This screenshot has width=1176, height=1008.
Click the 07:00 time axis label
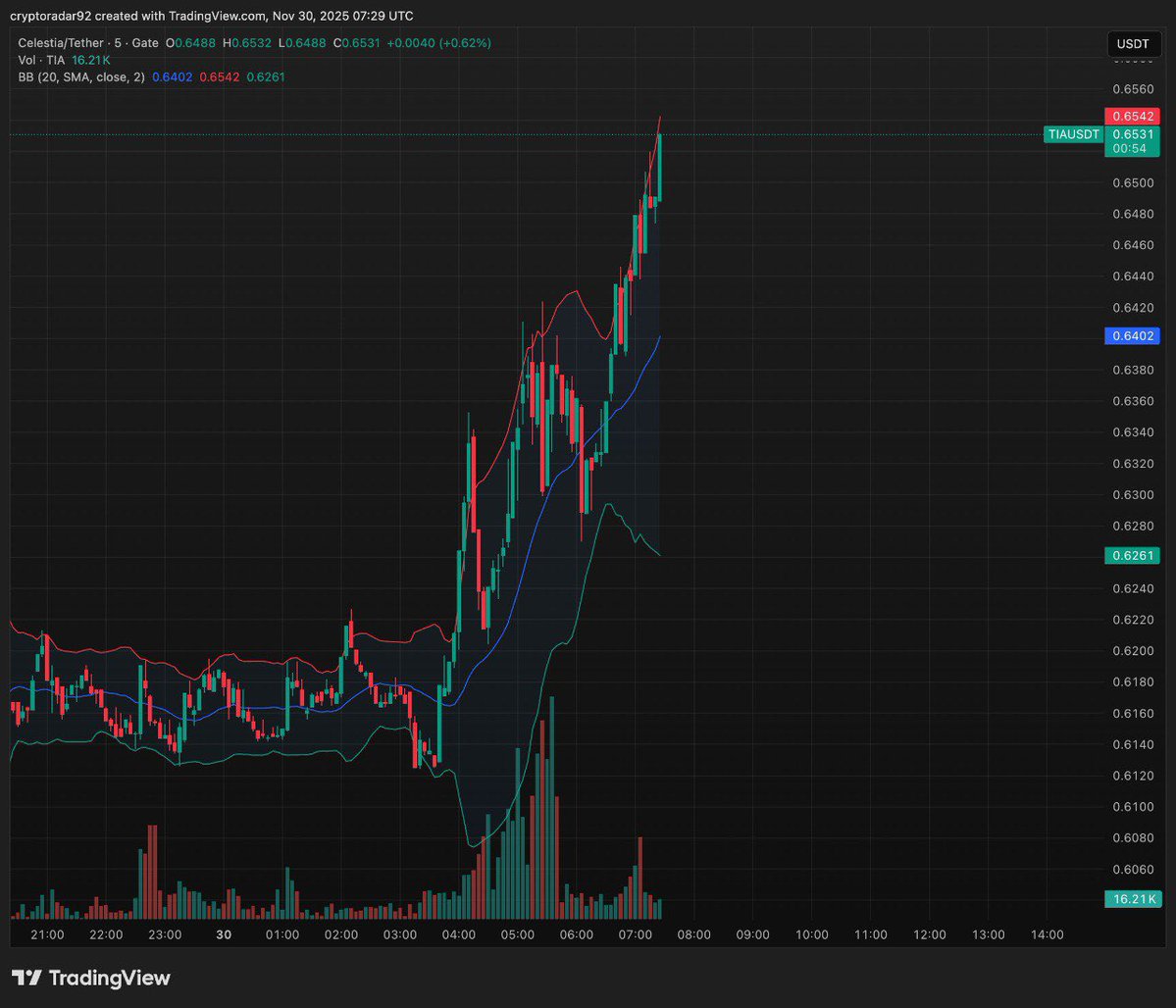coord(635,934)
